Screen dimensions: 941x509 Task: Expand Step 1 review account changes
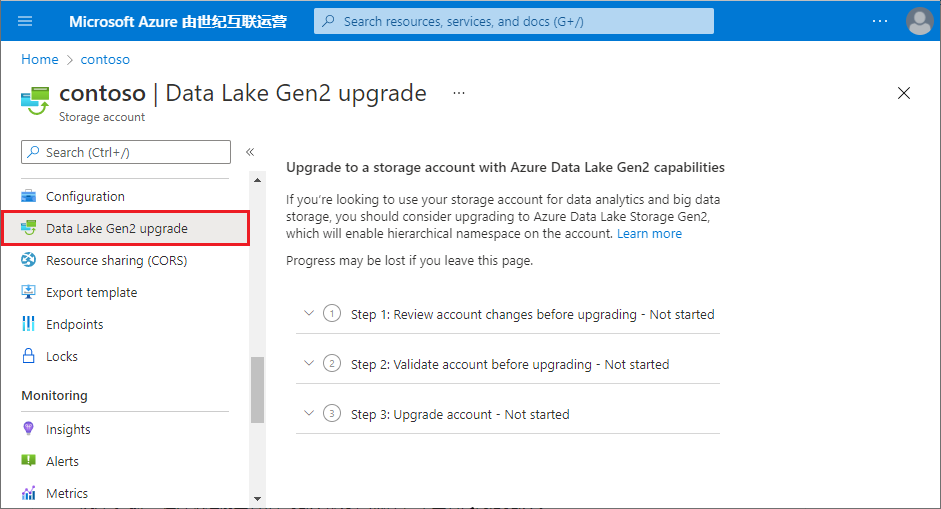(308, 314)
